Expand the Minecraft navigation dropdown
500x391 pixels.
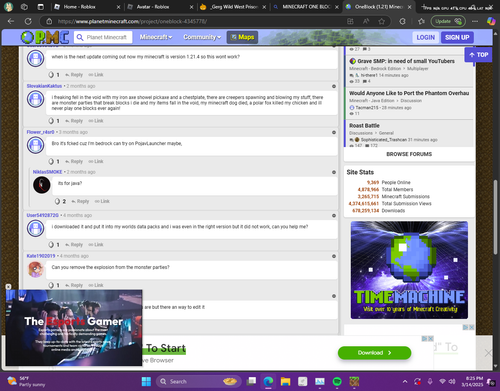tap(156, 37)
